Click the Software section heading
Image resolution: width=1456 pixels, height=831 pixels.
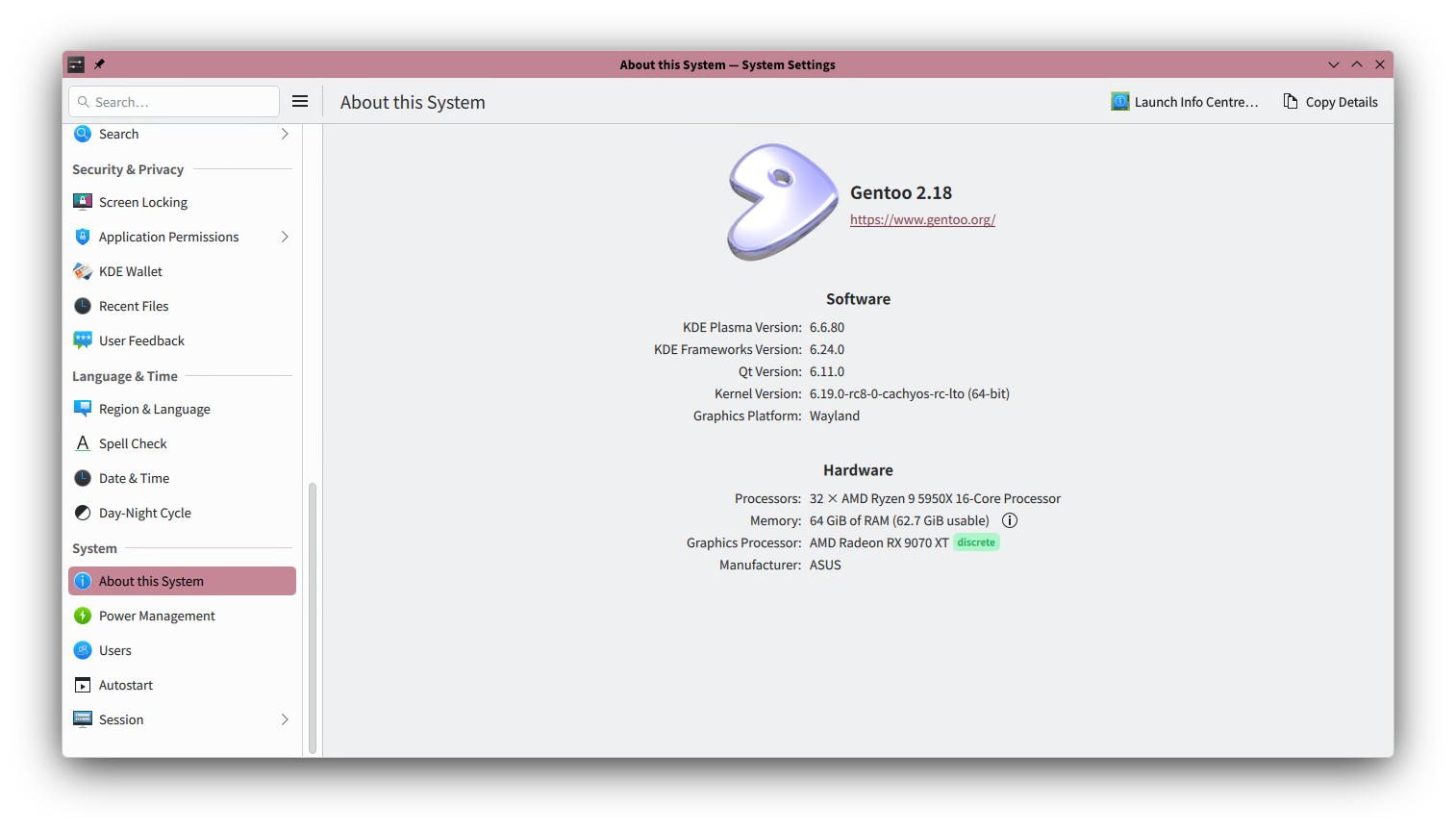[x=858, y=299]
